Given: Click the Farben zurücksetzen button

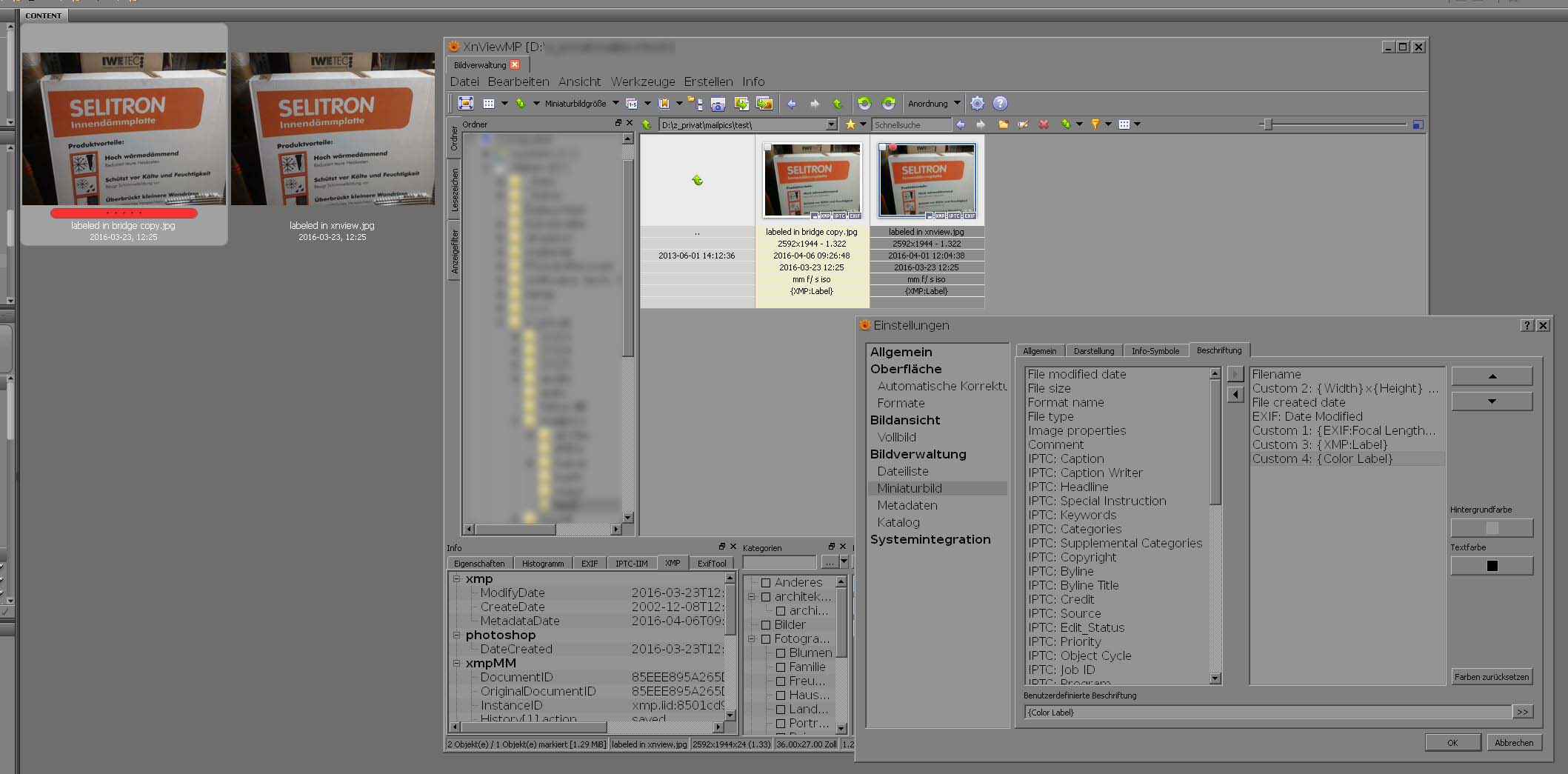Looking at the screenshot, I should (x=1491, y=677).
